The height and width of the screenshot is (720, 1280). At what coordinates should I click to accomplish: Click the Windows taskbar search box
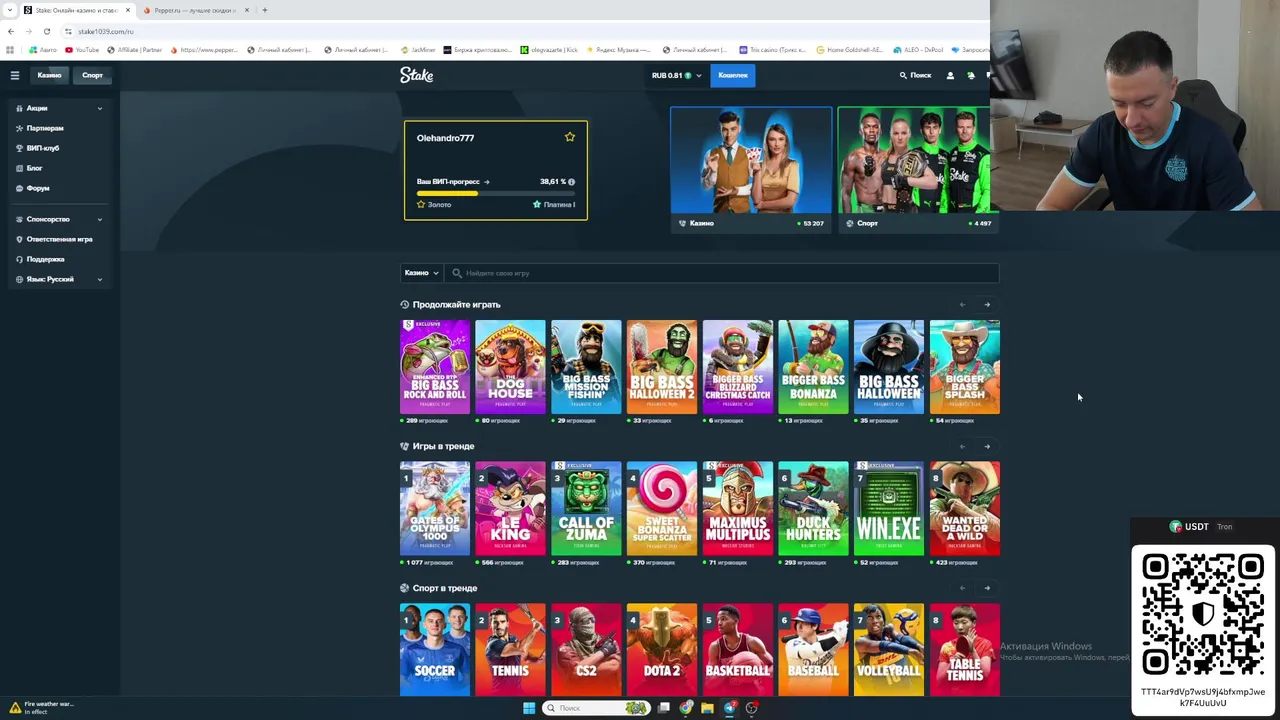[594, 708]
